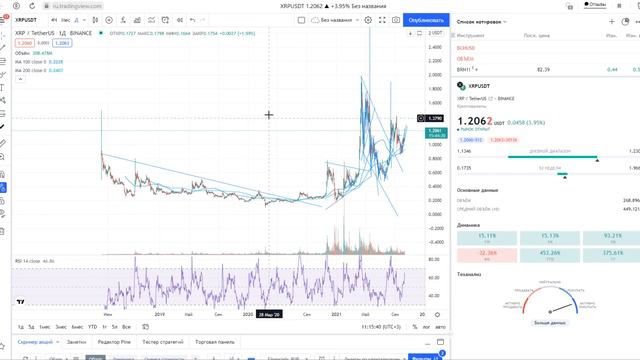
Task: Toggle the lock all drawings icon
Action: click(x=2, y=201)
